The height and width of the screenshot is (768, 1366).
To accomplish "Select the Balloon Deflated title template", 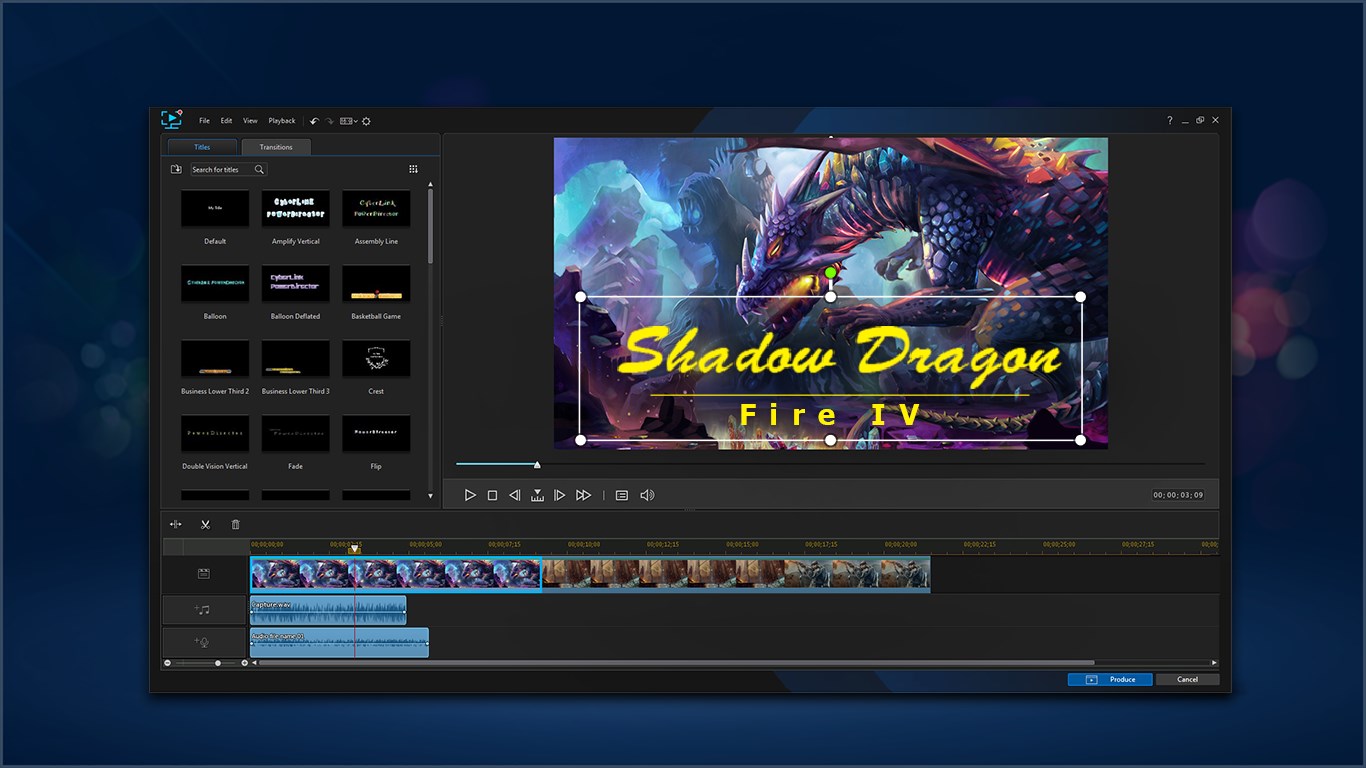I will click(x=296, y=283).
